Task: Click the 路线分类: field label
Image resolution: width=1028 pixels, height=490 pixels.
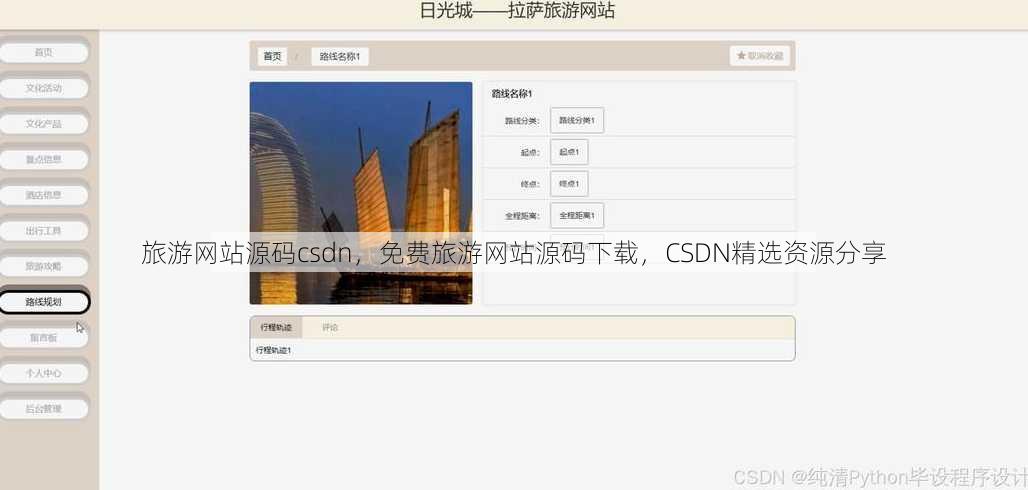Action: point(522,121)
